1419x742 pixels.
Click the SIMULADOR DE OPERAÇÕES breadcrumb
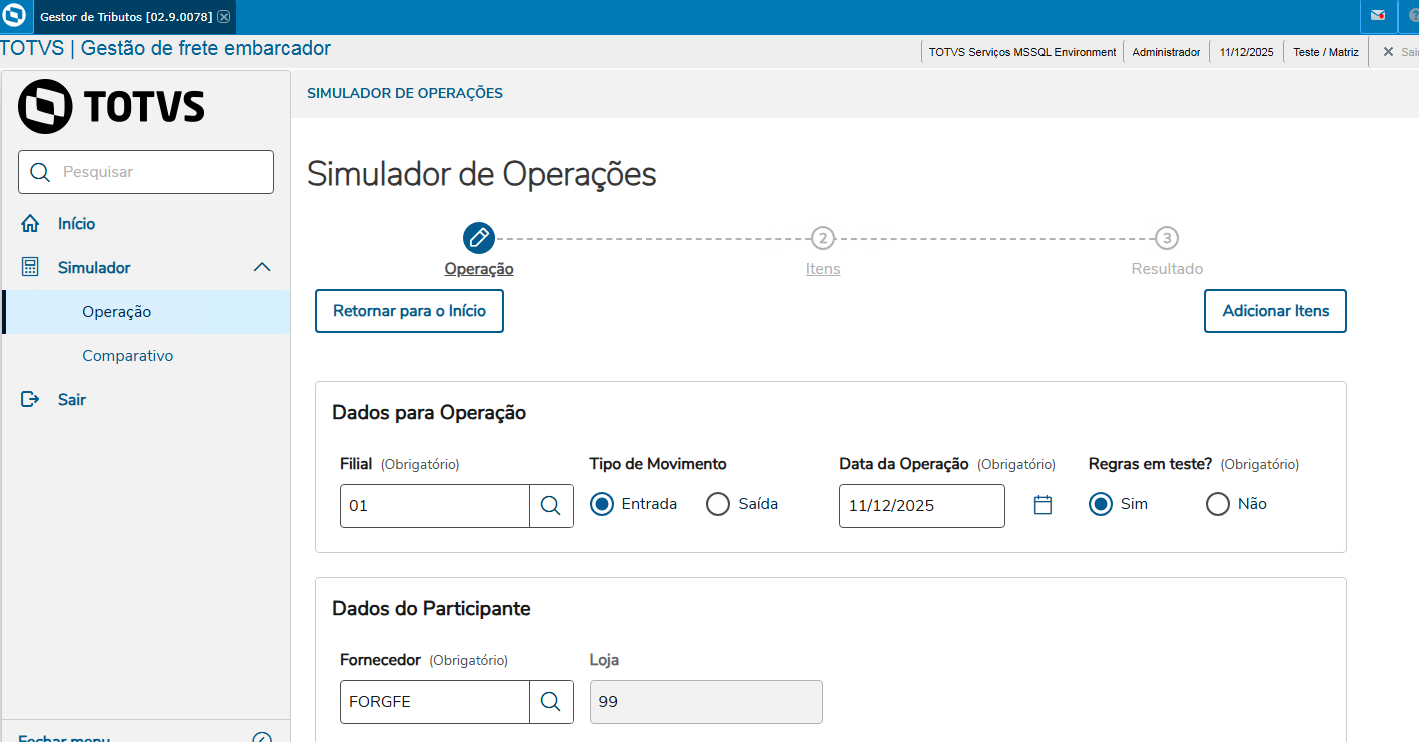405,93
